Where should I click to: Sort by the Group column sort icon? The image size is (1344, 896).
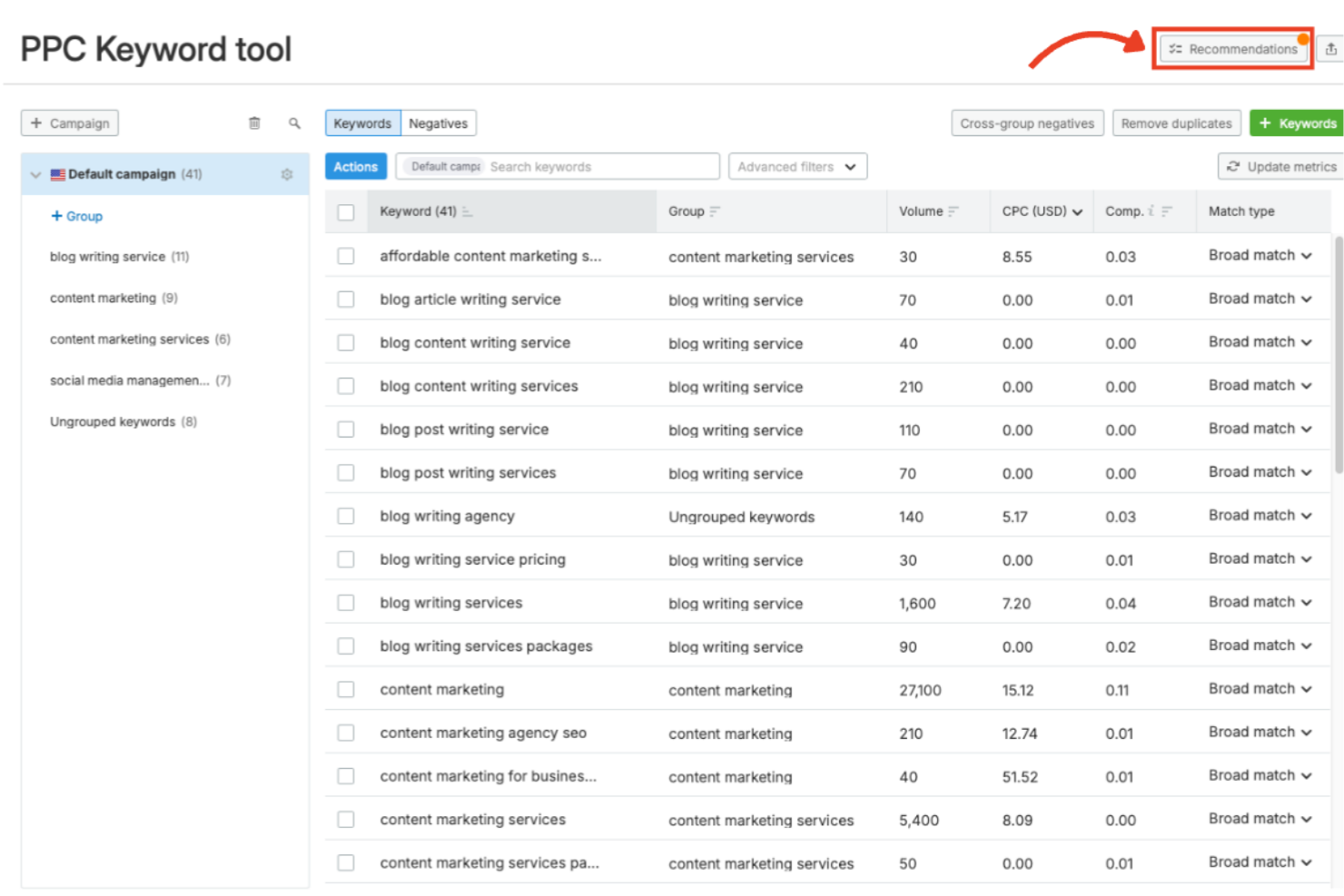click(715, 212)
